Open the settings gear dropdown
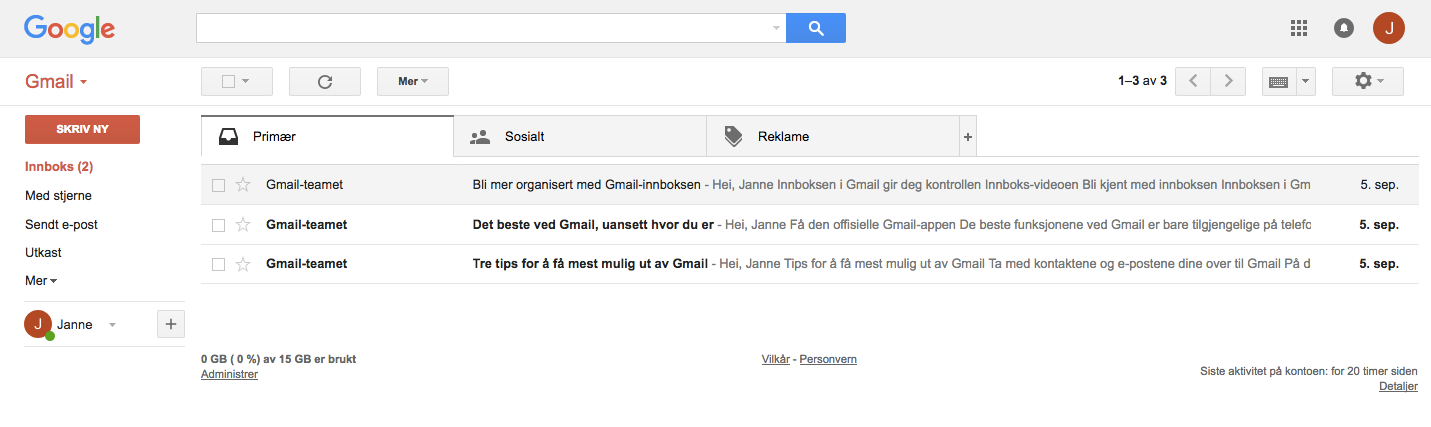This screenshot has height=427, width=1431. pos(1367,82)
